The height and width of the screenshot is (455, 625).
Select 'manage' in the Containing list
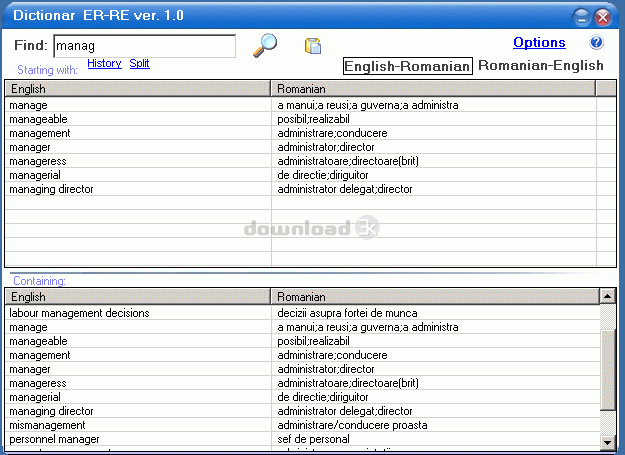tap(28, 327)
